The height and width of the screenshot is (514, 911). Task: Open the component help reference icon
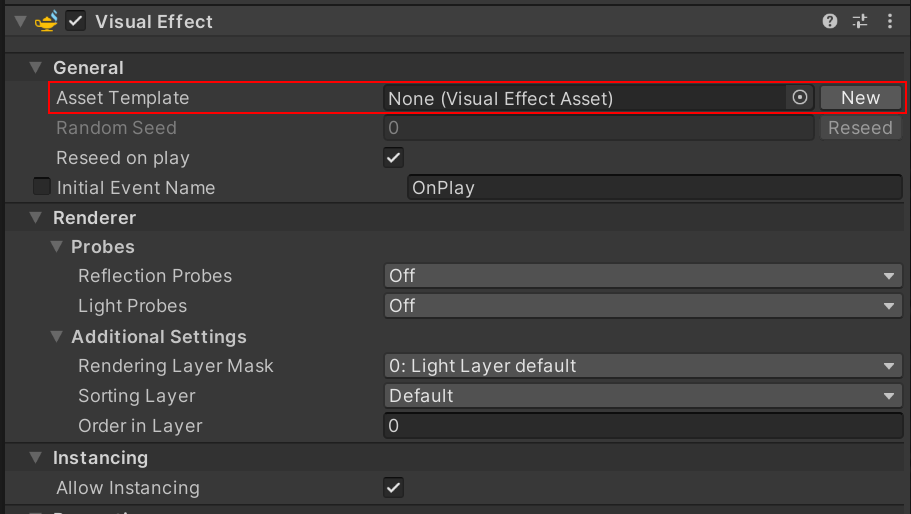pos(830,21)
